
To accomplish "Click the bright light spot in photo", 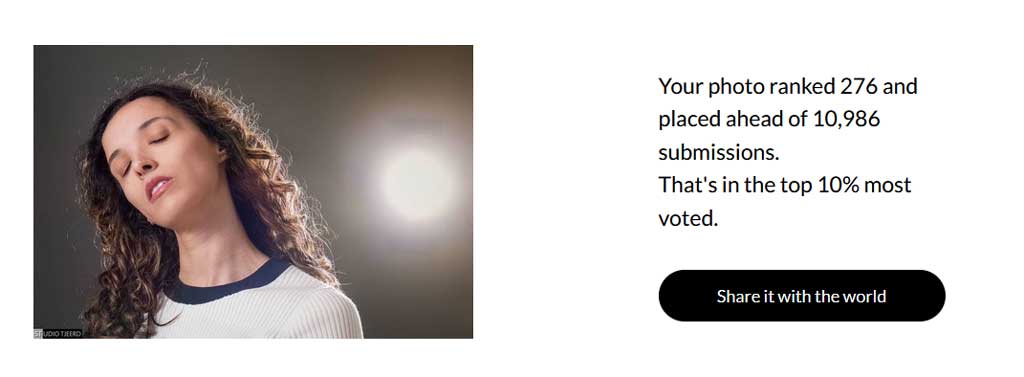I will 417,183.
